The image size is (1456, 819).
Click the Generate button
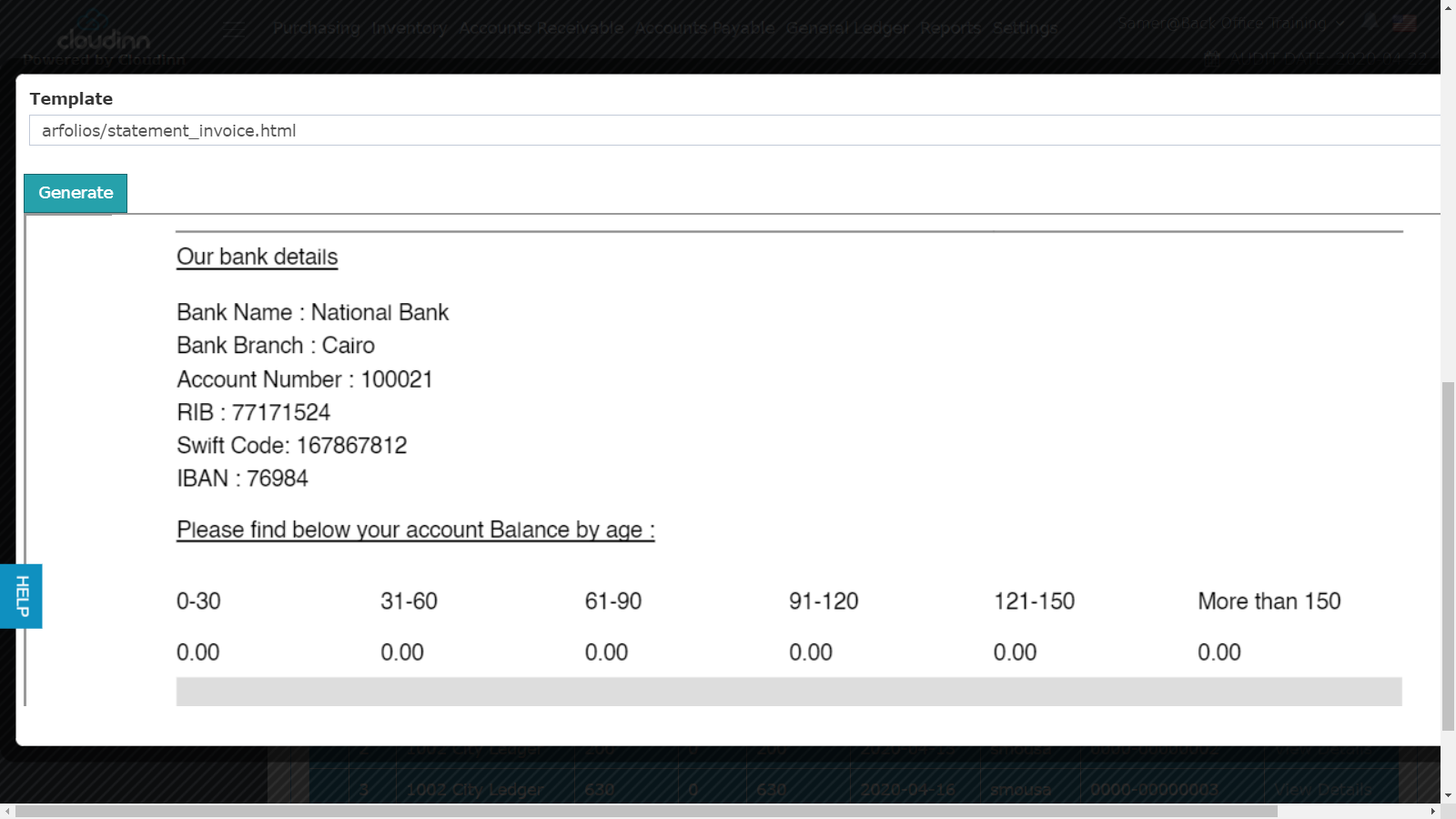tap(75, 192)
